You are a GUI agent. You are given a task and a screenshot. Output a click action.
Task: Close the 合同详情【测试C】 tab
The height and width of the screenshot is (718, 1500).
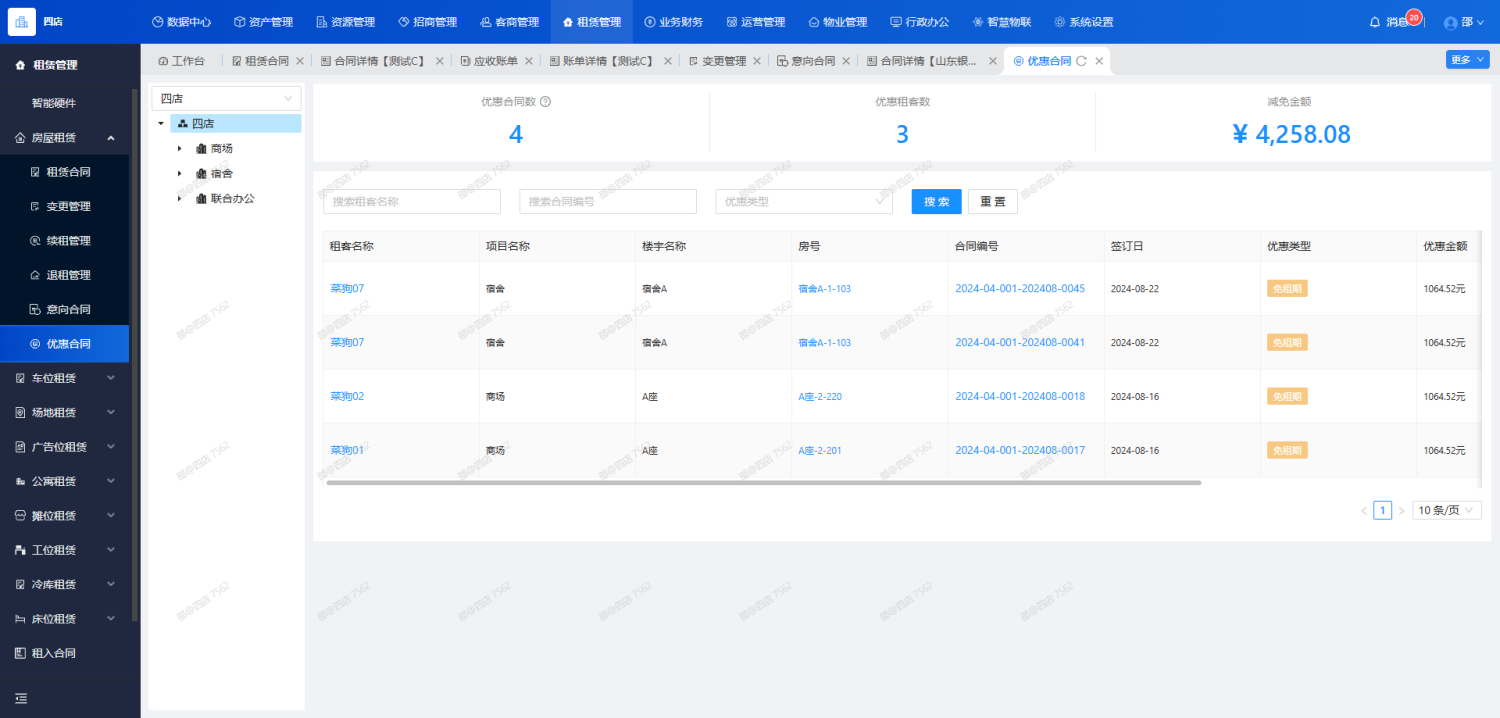click(439, 61)
